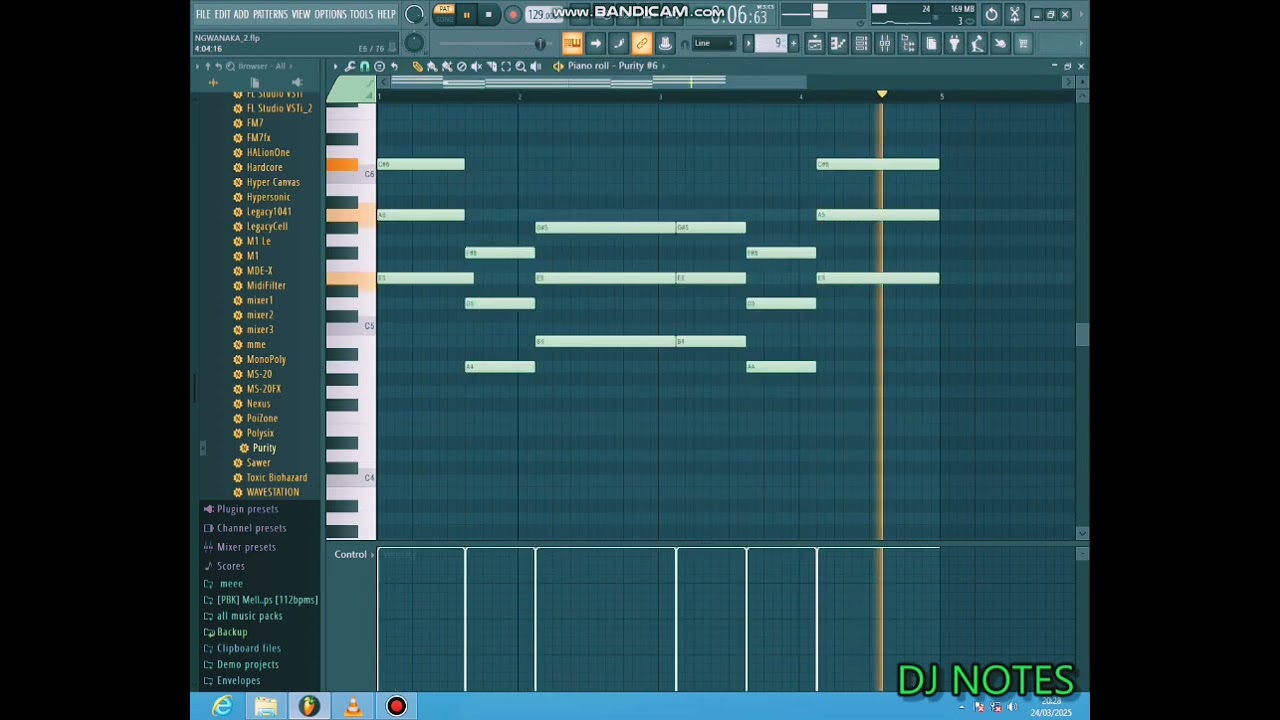
Task: Open the PATTERNS menu
Action: (x=270, y=14)
